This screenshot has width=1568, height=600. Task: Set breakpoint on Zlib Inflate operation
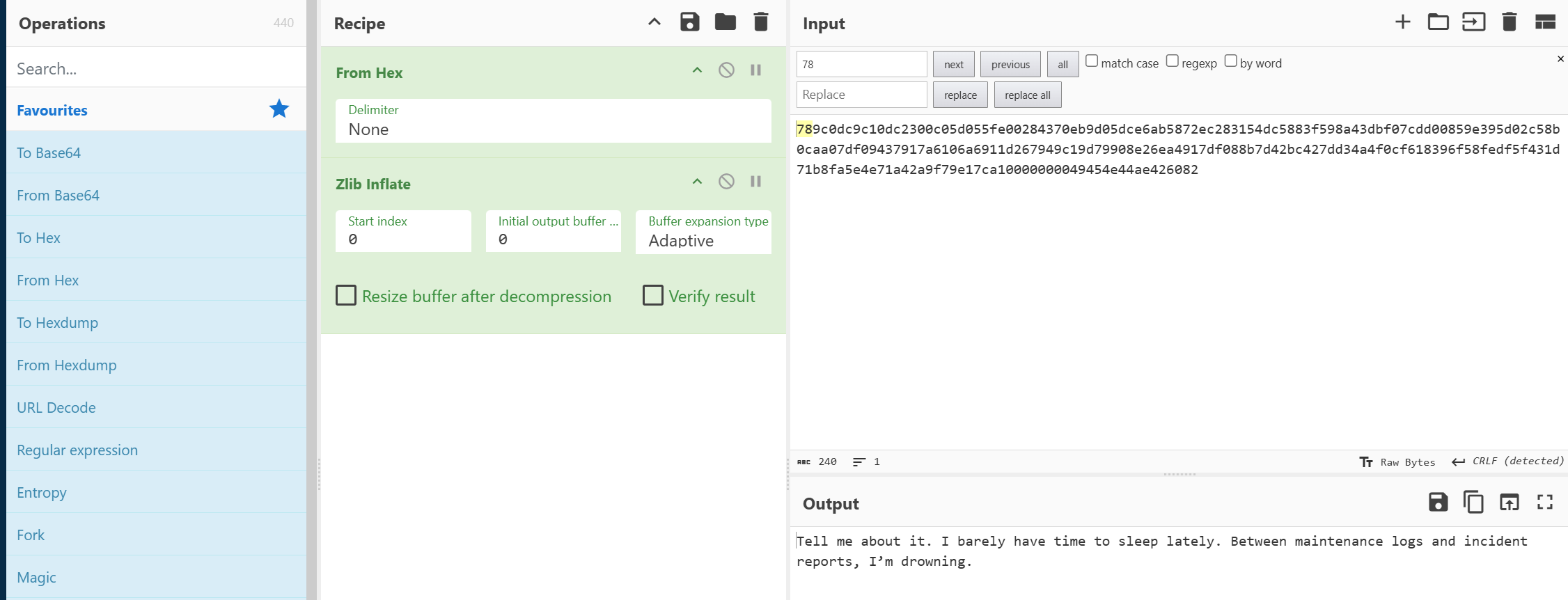click(x=755, y=182)
